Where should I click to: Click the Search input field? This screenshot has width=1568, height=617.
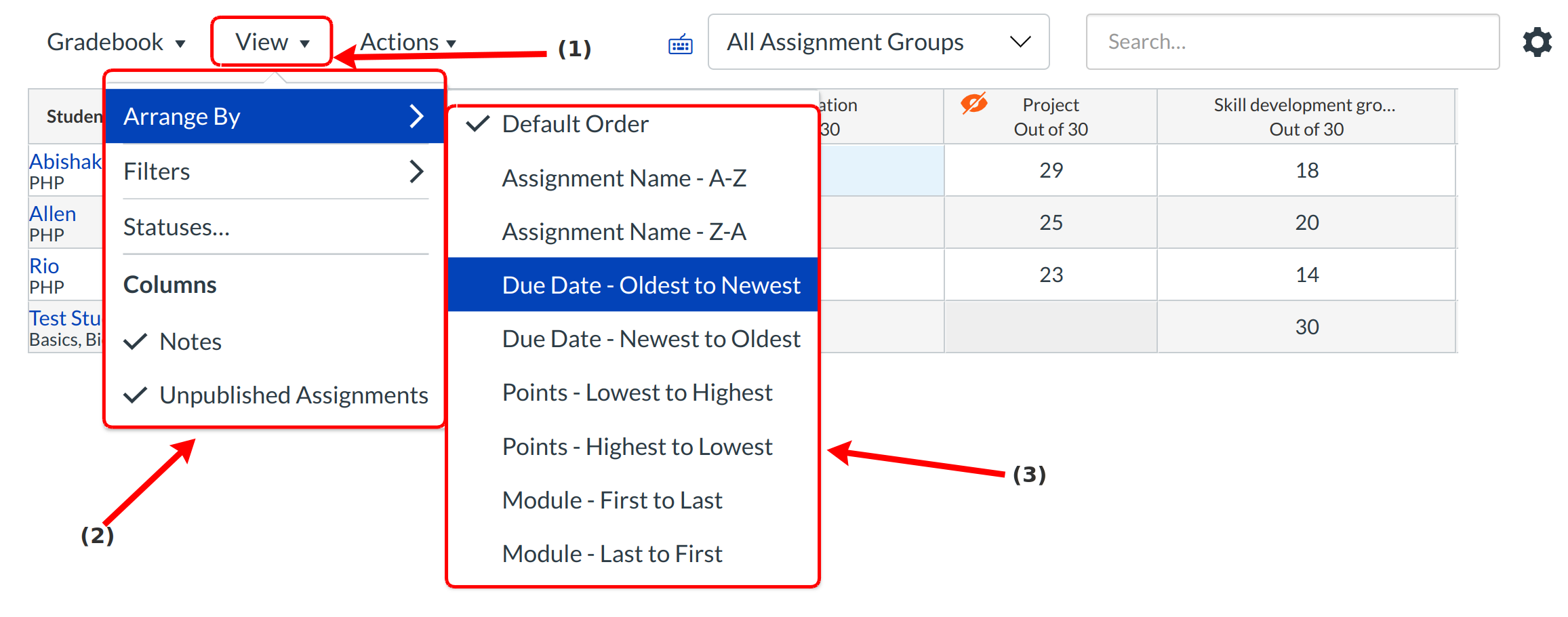pos(1291,42)
